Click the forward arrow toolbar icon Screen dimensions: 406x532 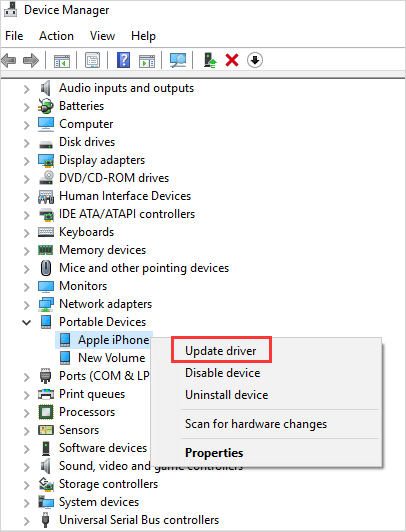31,60
